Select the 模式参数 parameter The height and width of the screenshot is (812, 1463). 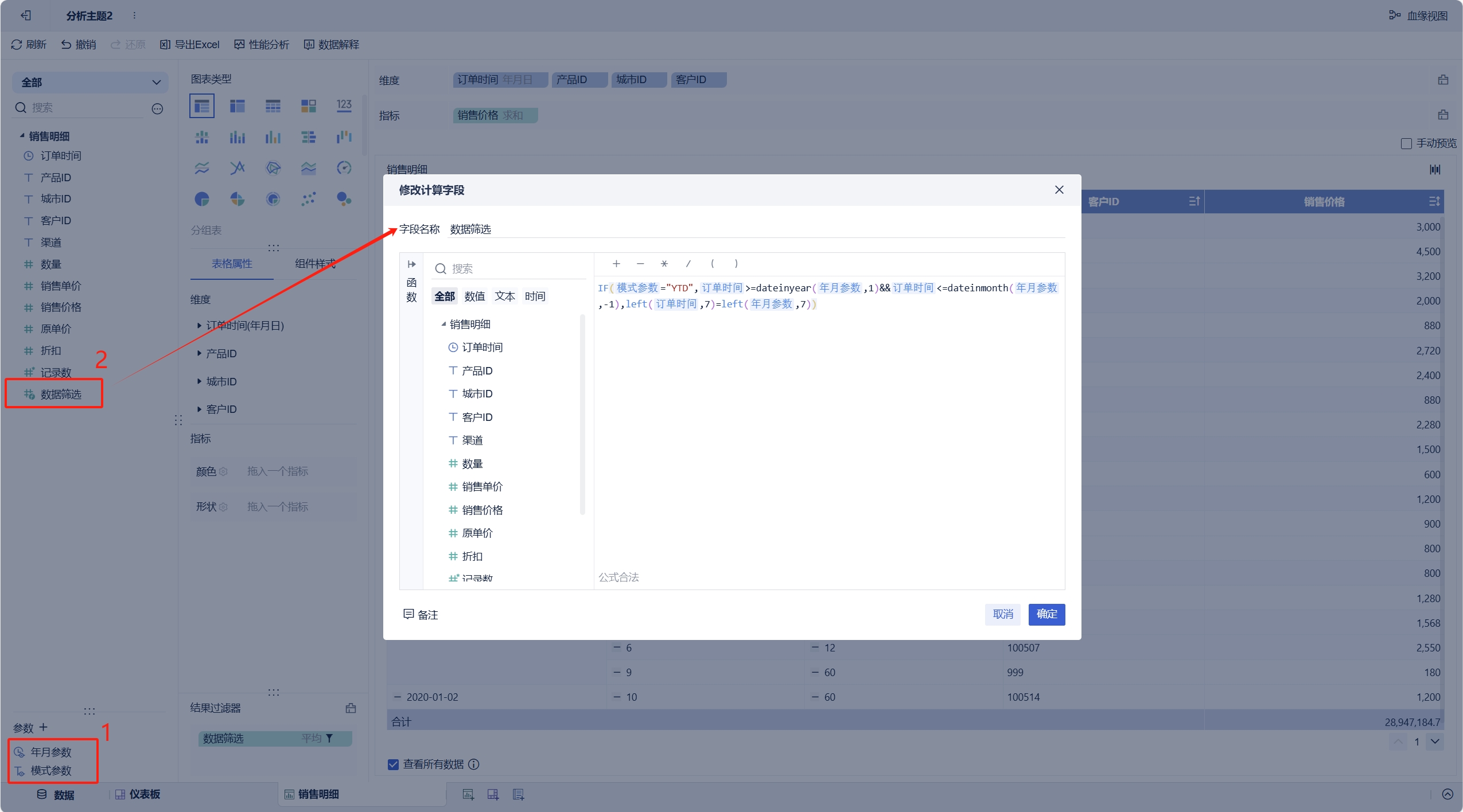click(50, 770)
